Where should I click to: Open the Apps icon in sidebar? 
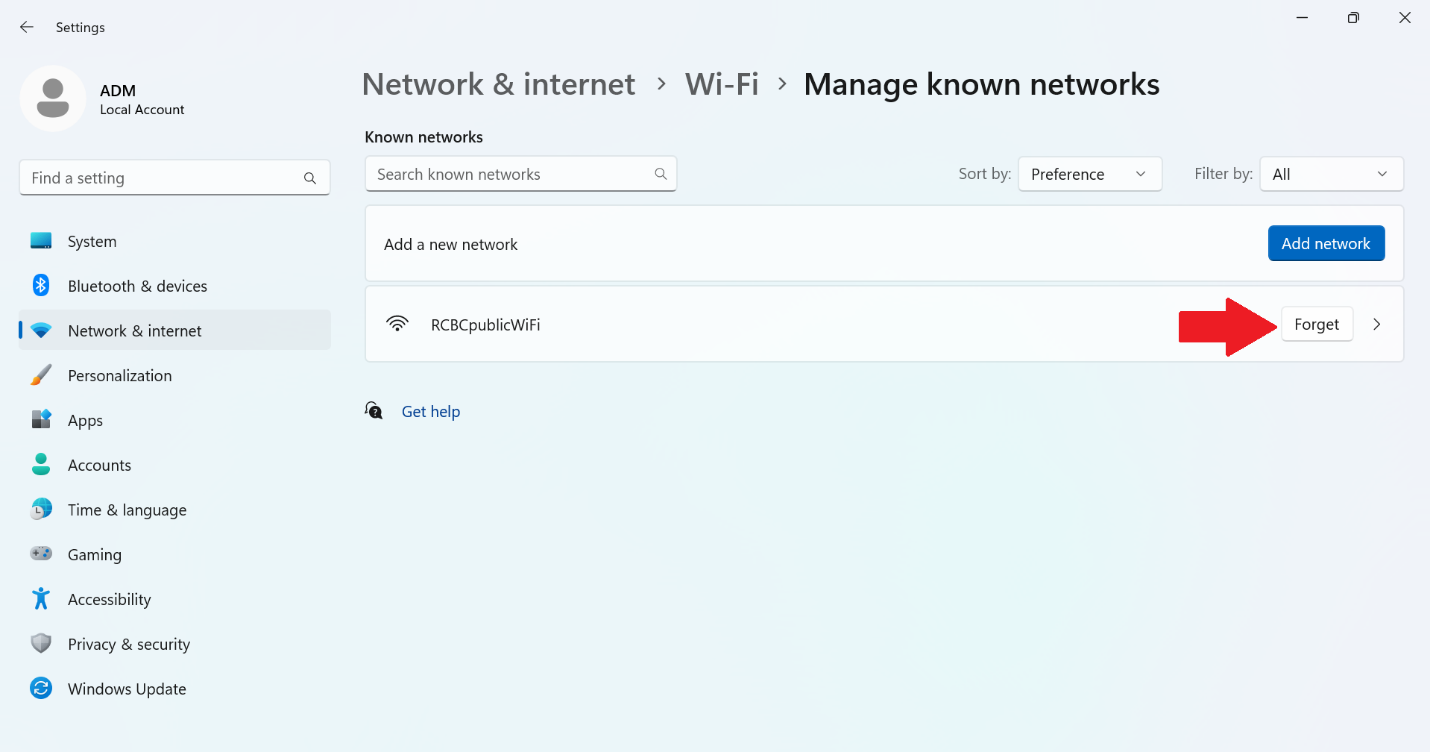coord(41,420)
